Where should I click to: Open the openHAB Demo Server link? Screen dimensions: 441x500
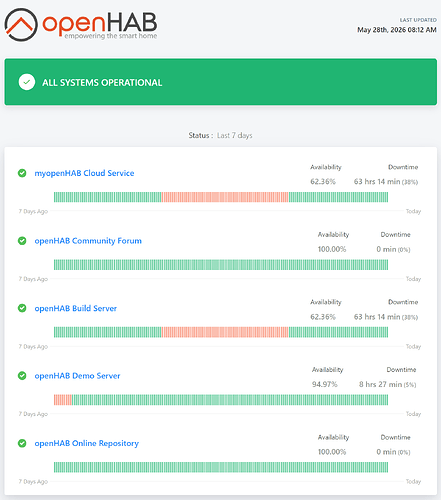(x=77, y=376)
